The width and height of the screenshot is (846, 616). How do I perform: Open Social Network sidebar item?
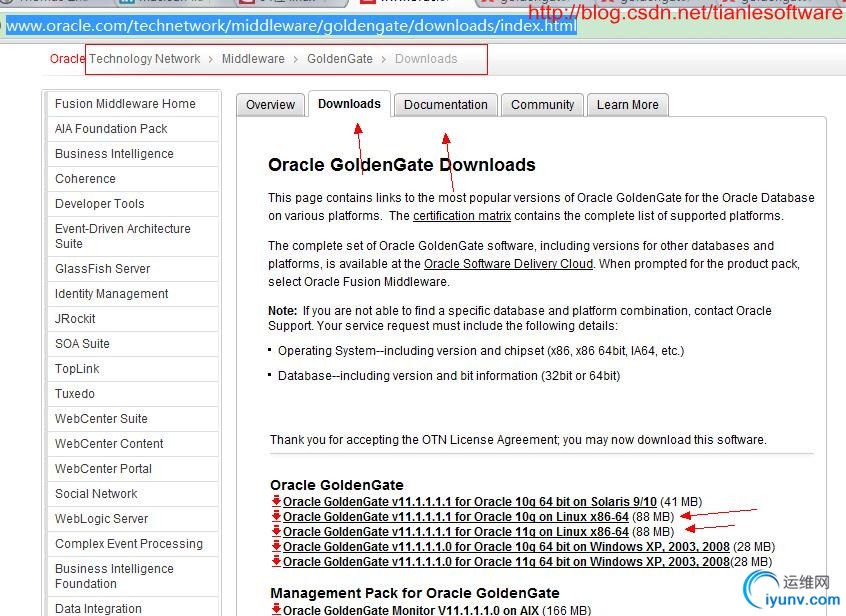click(x=133, y=494)
